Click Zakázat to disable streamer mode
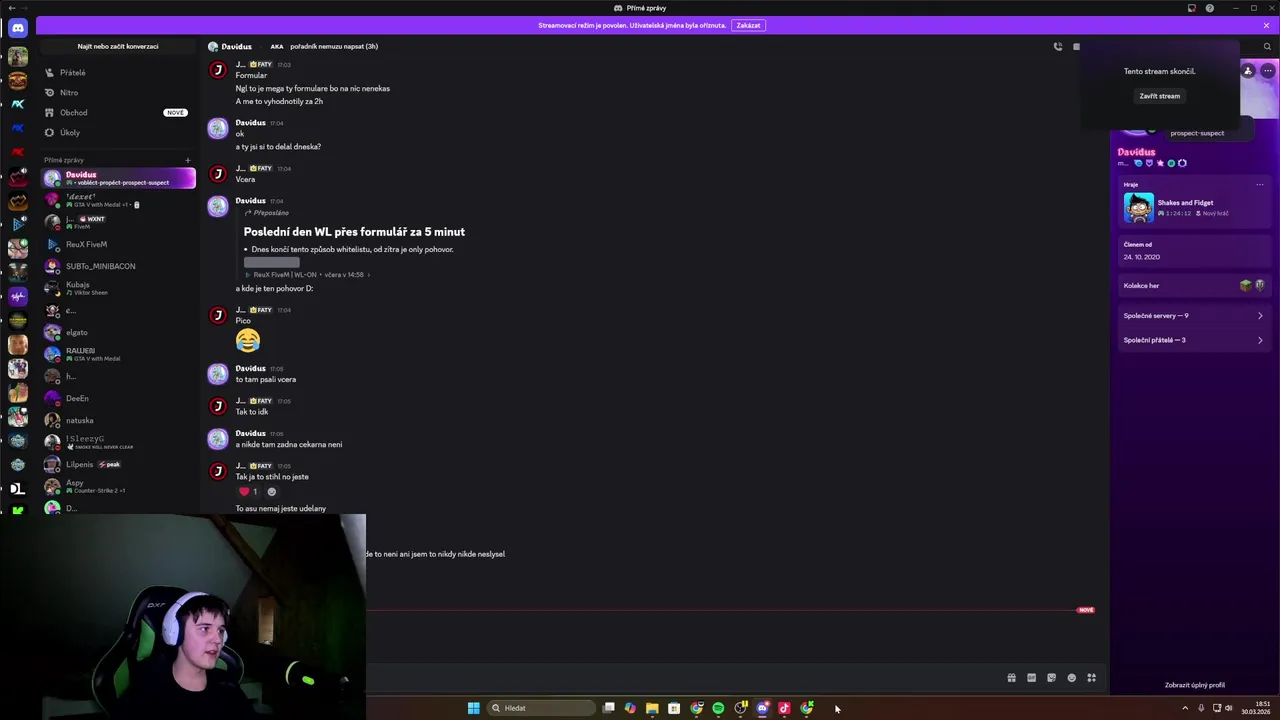 click(x=748, y=25)
